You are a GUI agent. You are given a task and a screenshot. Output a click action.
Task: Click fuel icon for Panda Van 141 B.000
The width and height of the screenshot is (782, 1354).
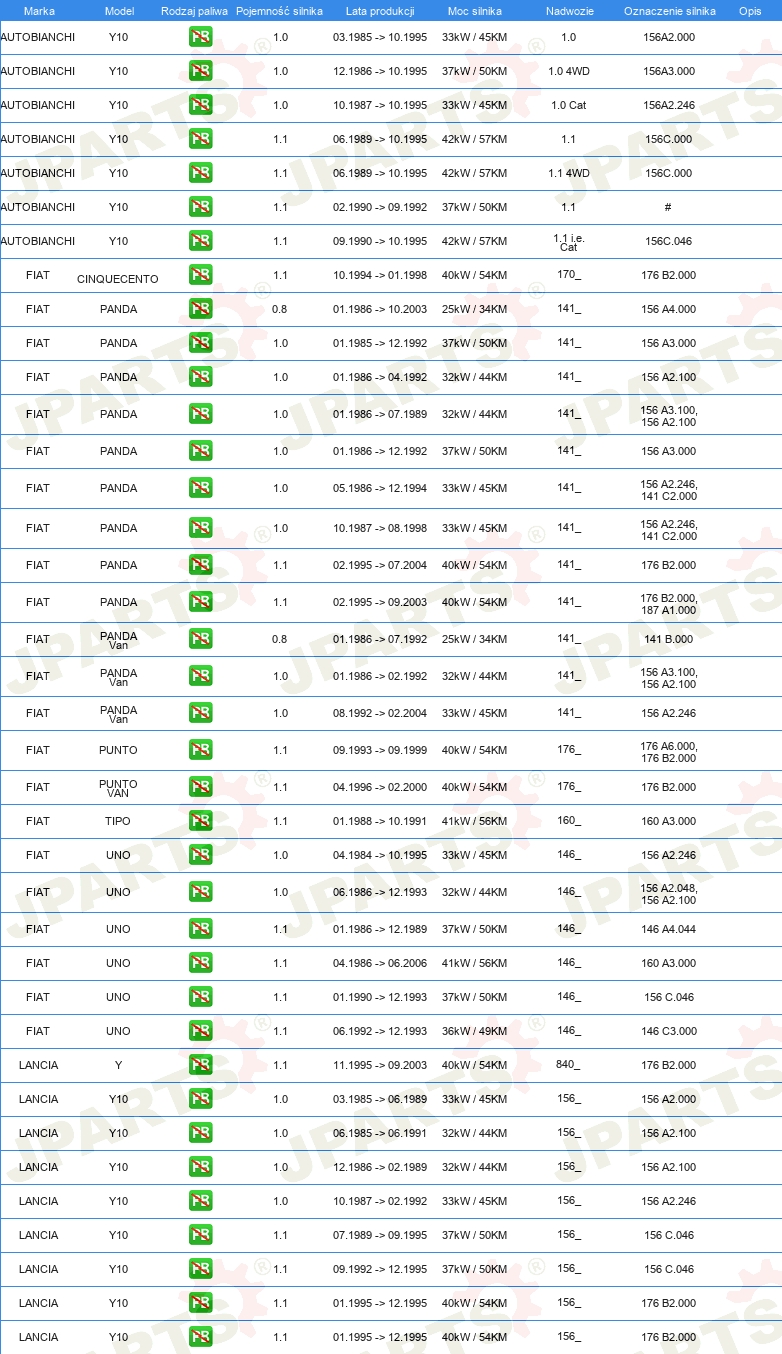coord(200,640)
